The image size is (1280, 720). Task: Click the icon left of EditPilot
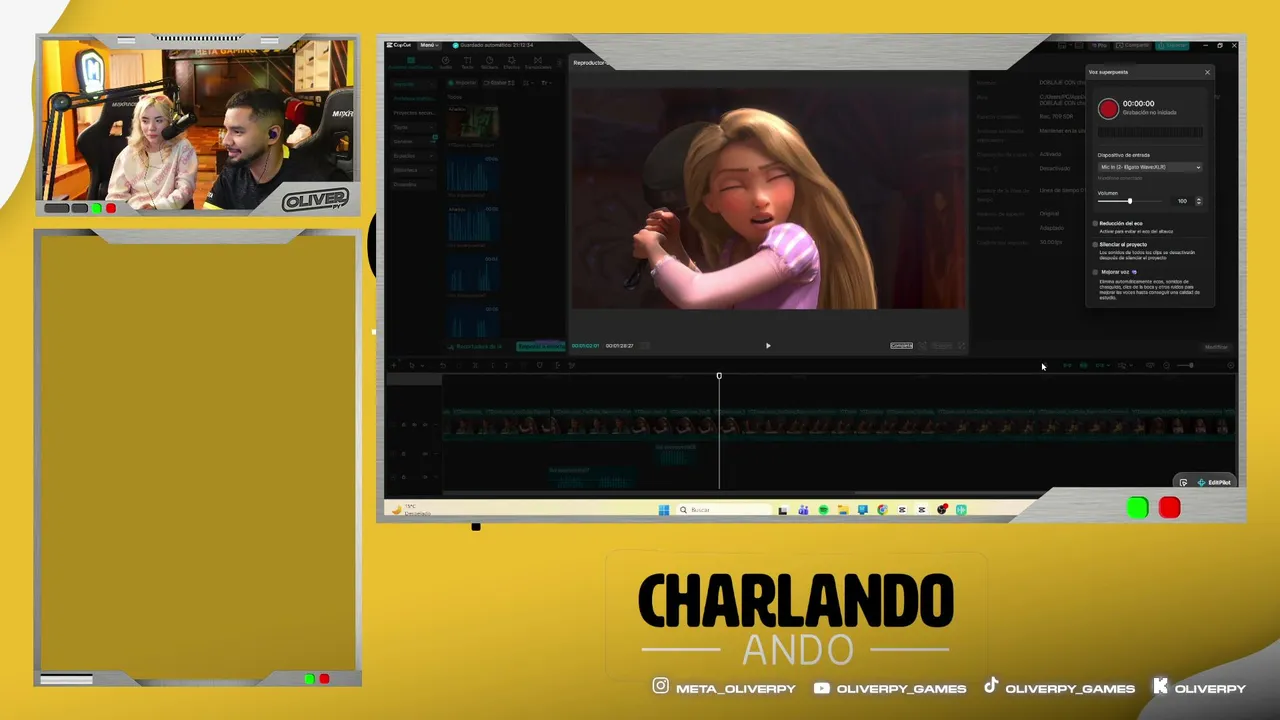pos(1183,483)
